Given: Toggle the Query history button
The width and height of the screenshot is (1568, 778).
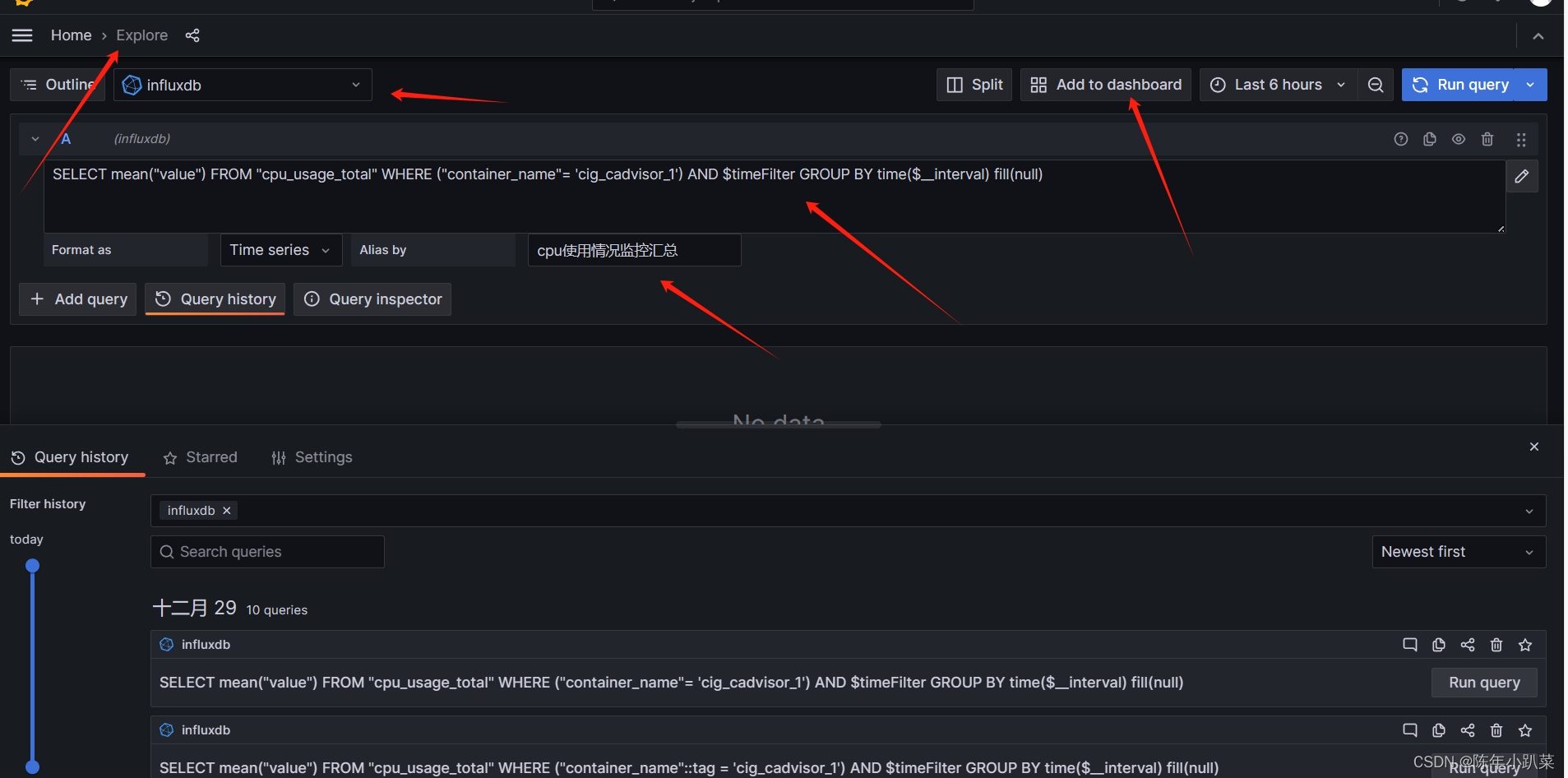Looking at the screenshot, I should pos(215,299).
